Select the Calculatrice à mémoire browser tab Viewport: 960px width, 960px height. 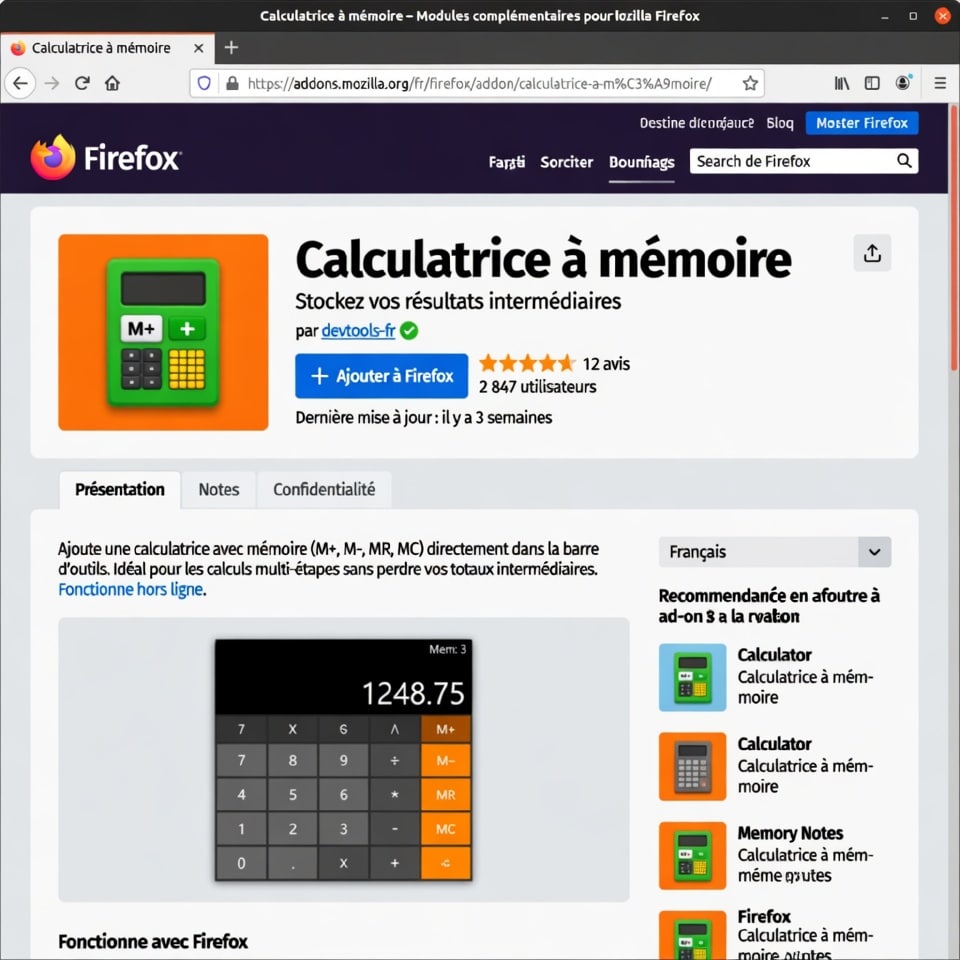click(107, 48)
